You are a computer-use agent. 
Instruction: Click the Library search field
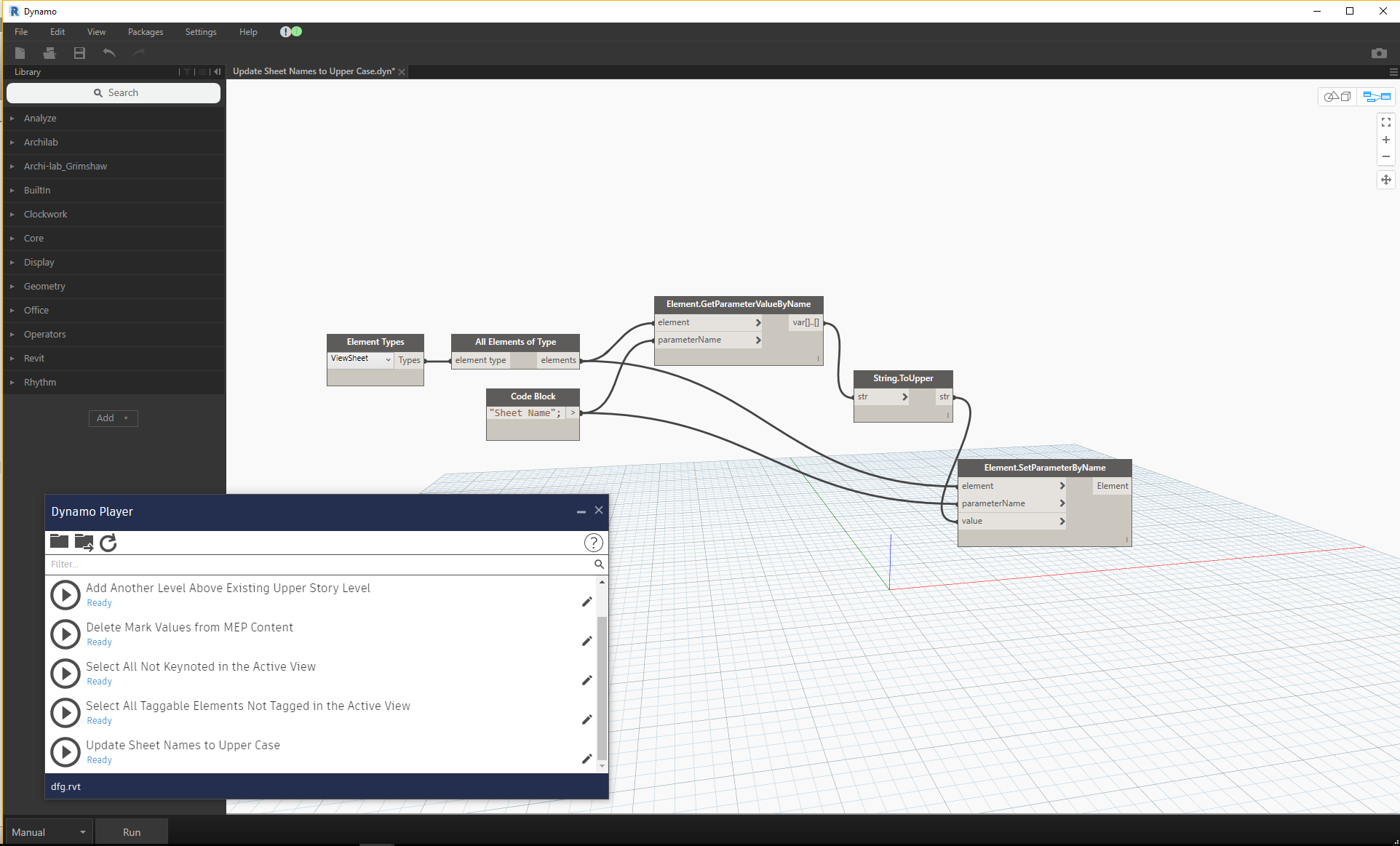(x=114, y=93)
